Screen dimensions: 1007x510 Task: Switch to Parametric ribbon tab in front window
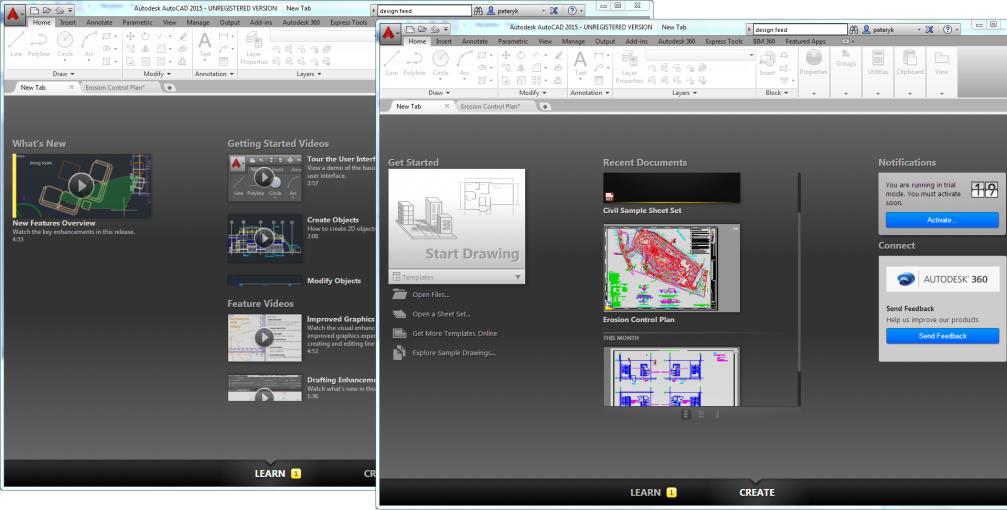(x=512, y=41)
